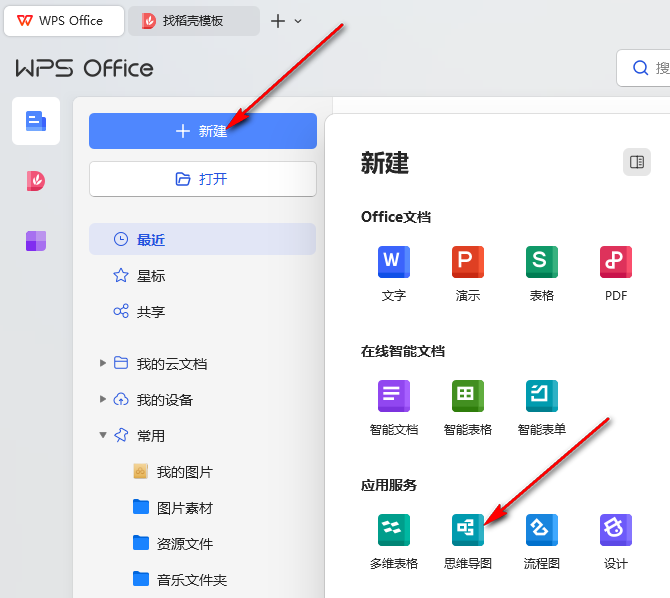
Task: Create a new PDF file
Action: tap(615, 273)
